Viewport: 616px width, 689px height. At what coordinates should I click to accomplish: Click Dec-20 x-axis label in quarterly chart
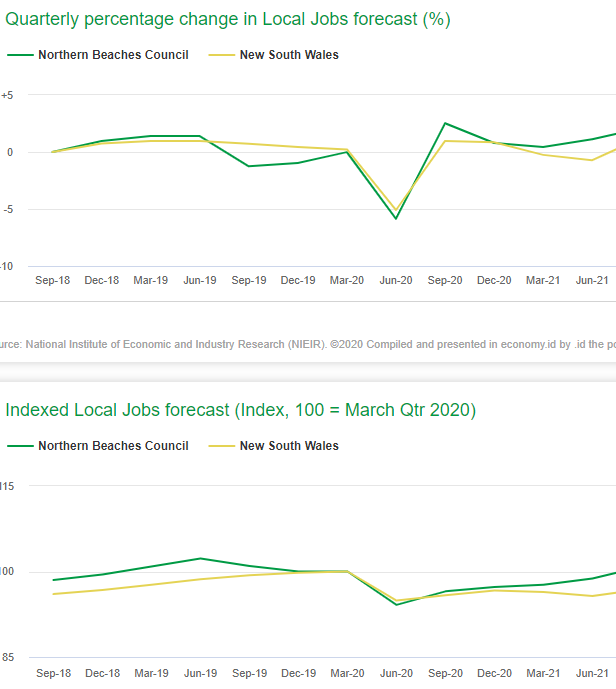(494, 281)
